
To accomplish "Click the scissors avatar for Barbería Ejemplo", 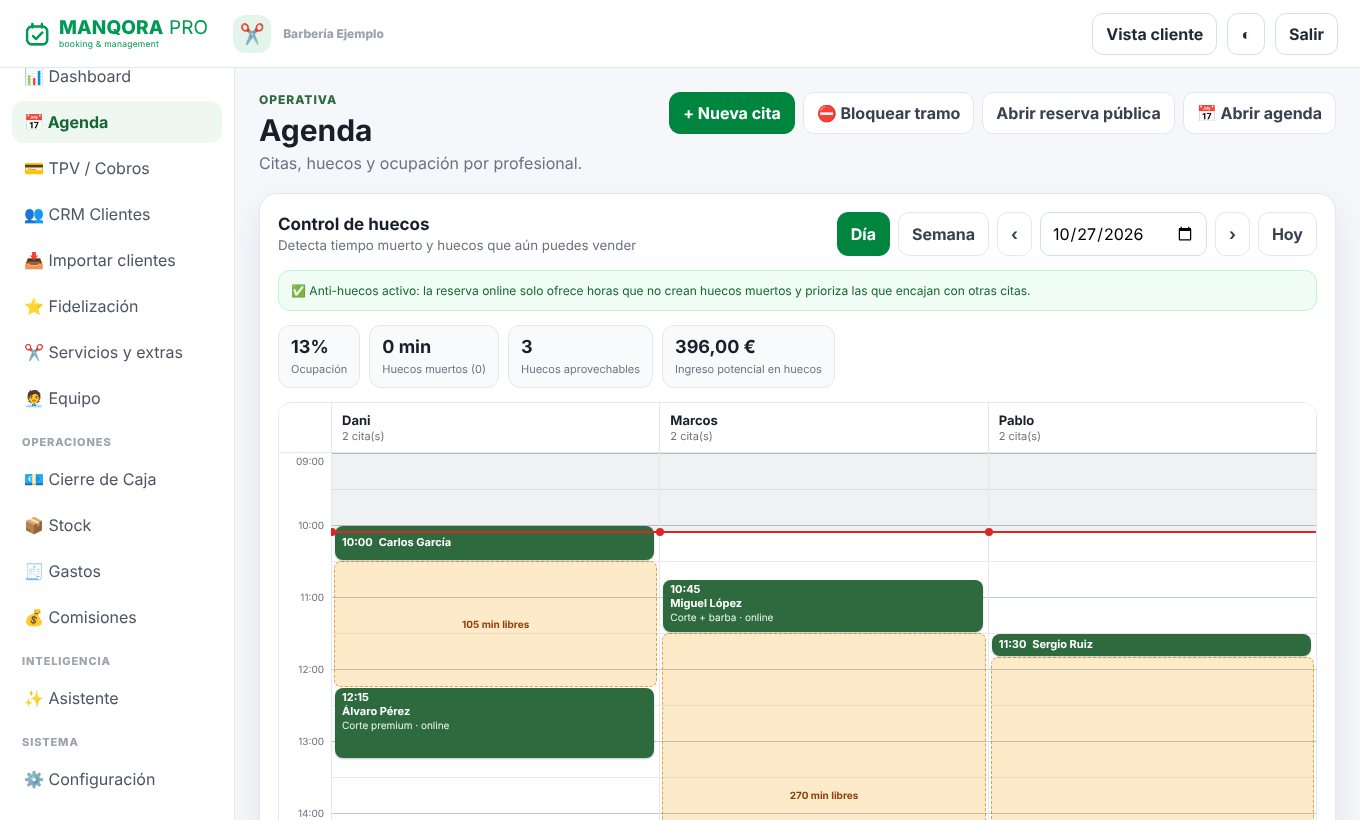I will click(252, 34).
